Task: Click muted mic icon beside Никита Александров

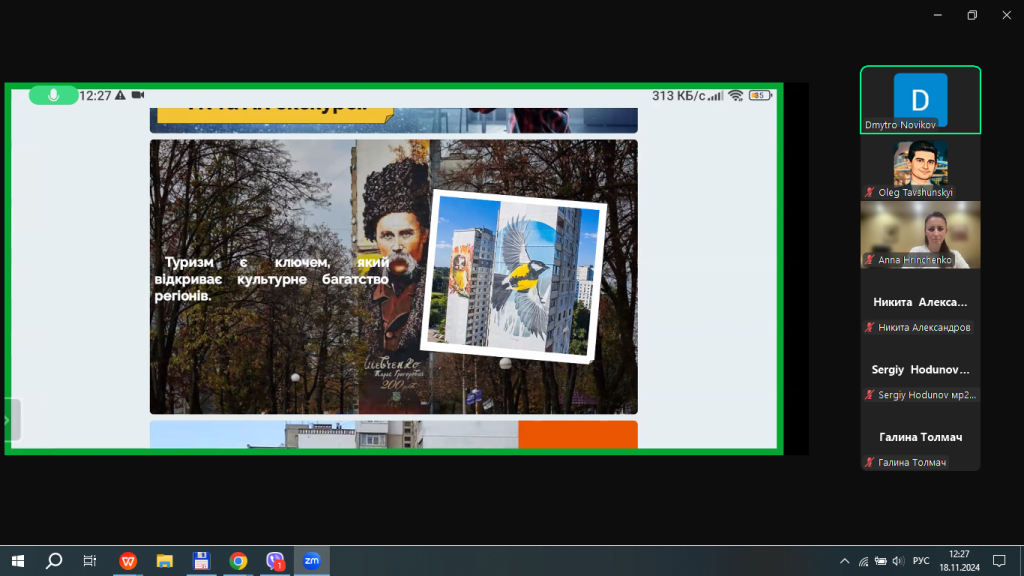Action: coord(870,327)
